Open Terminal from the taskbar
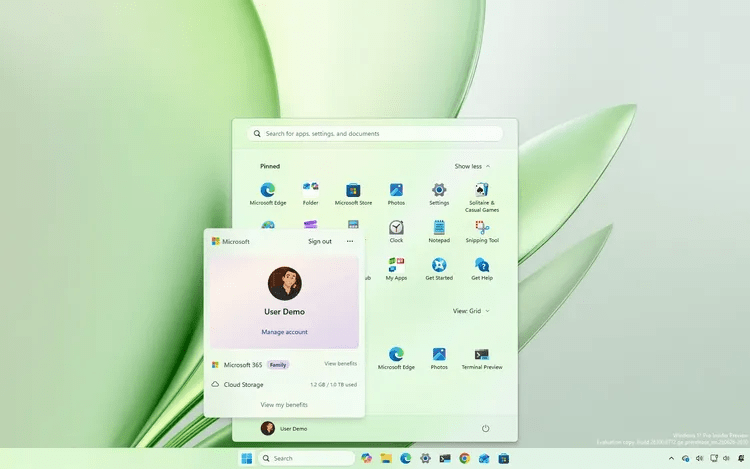750x469 pixels. (x=445, y=458)
